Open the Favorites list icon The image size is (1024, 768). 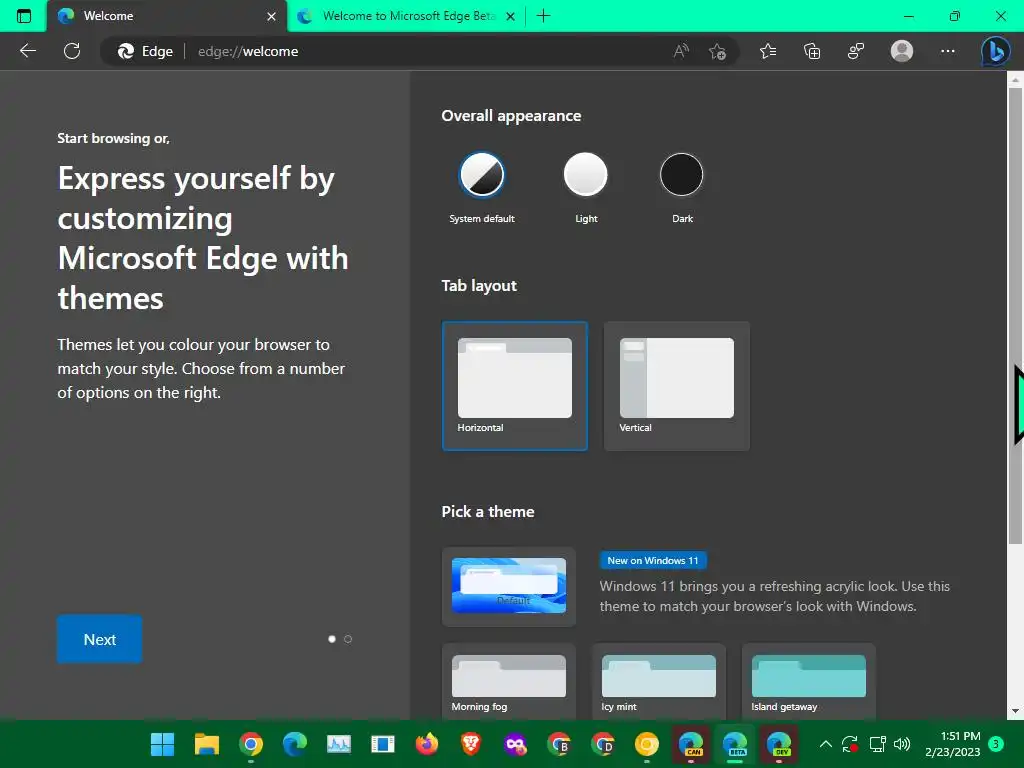click(768, 51)
